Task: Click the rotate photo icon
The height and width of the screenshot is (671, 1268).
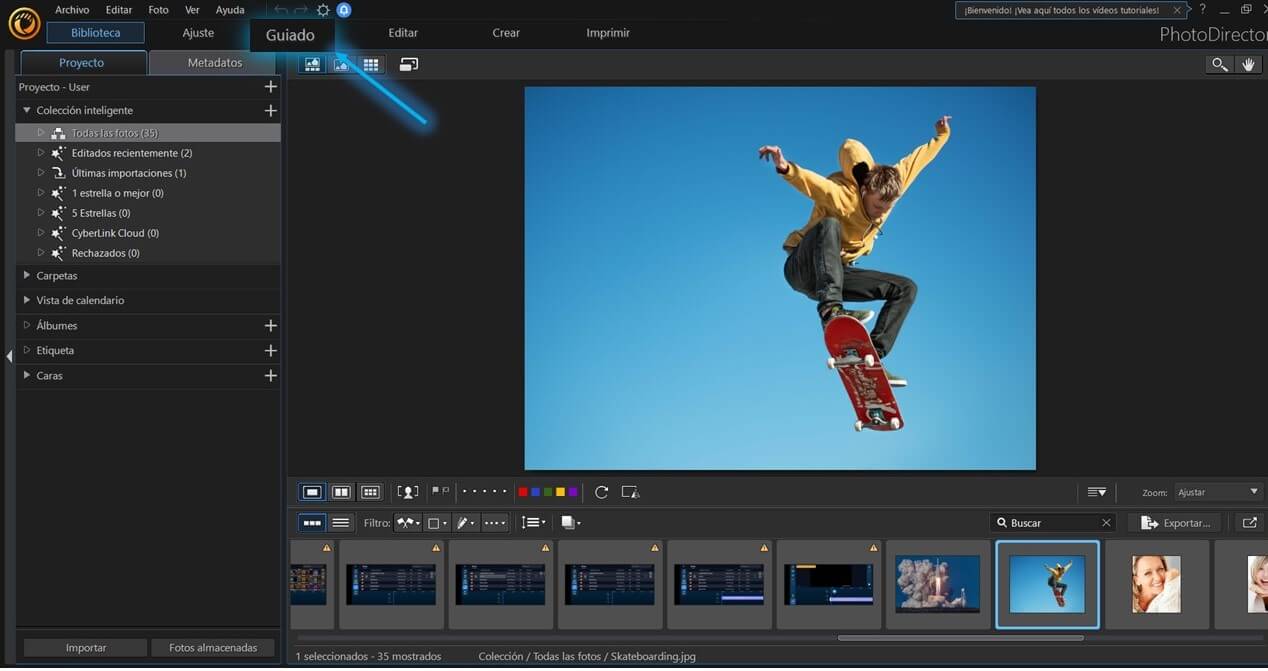Action: click(x=601, y=492)
